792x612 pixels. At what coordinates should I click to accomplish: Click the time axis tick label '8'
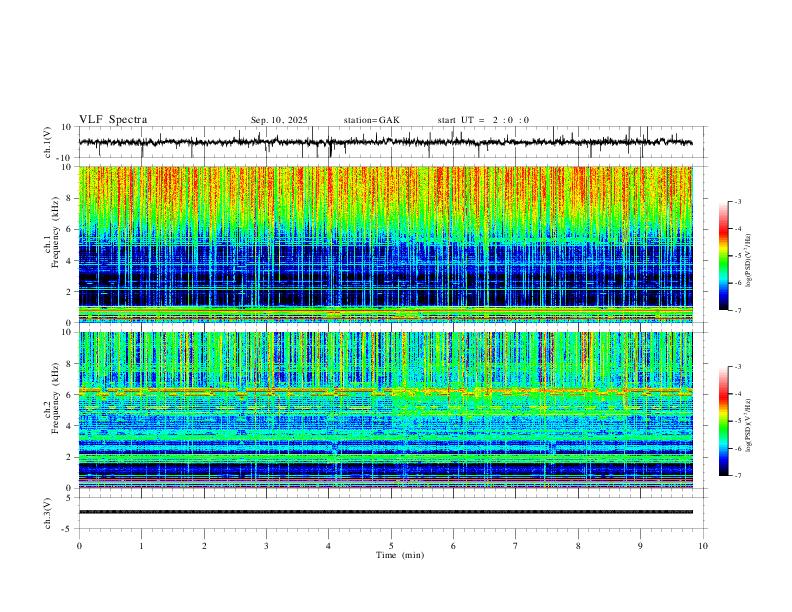point(578,546)
